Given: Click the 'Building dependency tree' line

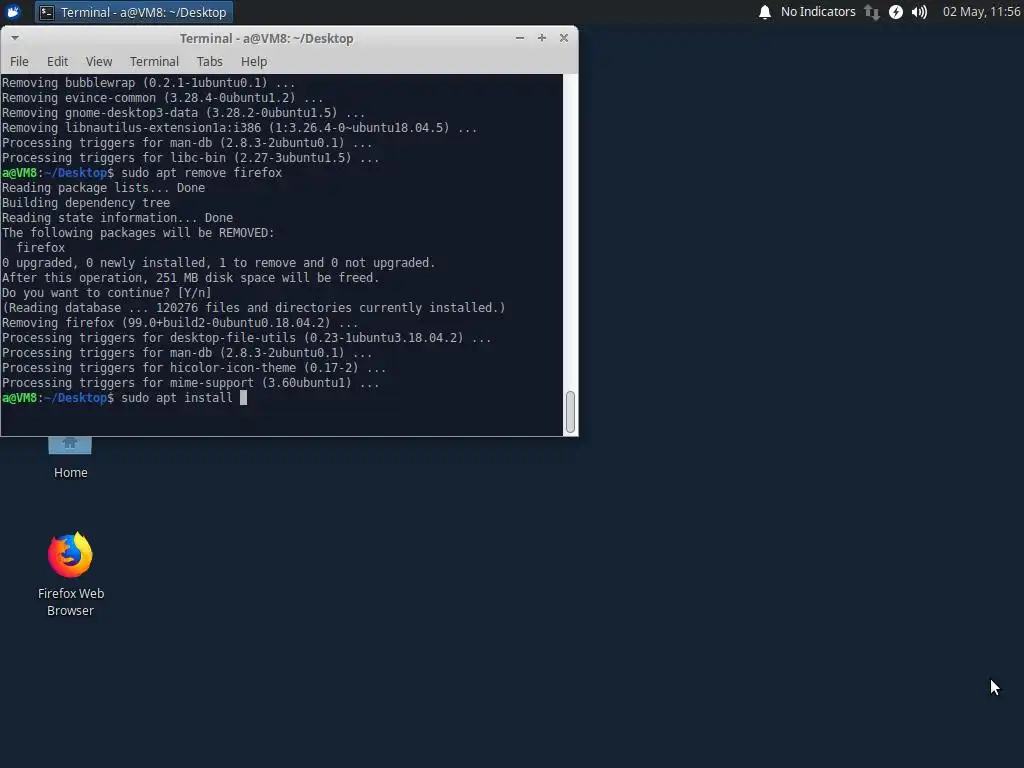Looking at the screenshot, I should coord(86,202).
